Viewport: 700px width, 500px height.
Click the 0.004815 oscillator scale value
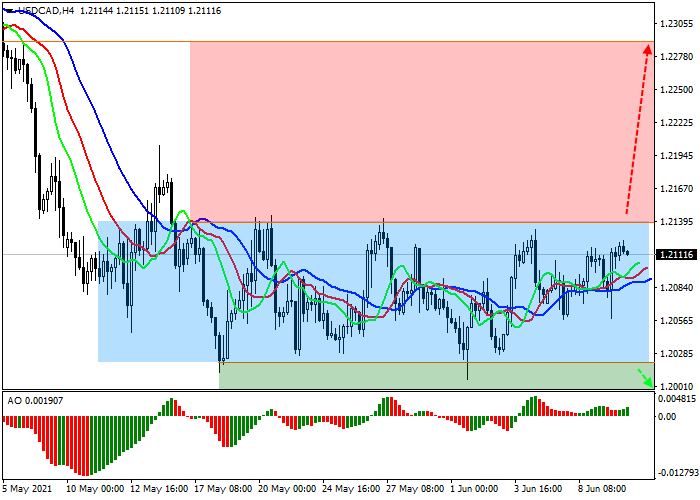[677, 399]
